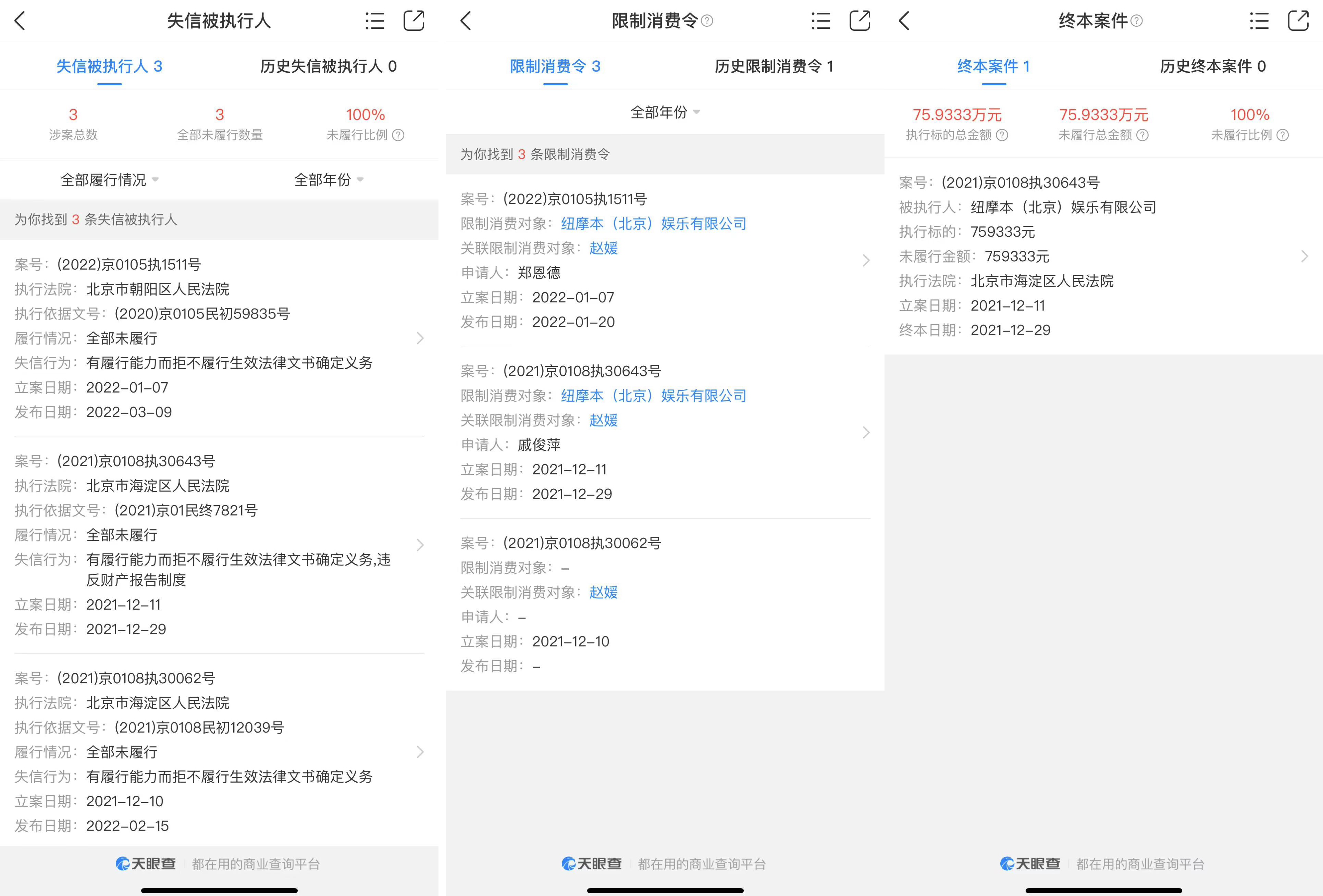Expand 终本案件 (2021)京0108执30643号 chevron
This screenshot has height=896, width=1323.
coord(1304,256)
